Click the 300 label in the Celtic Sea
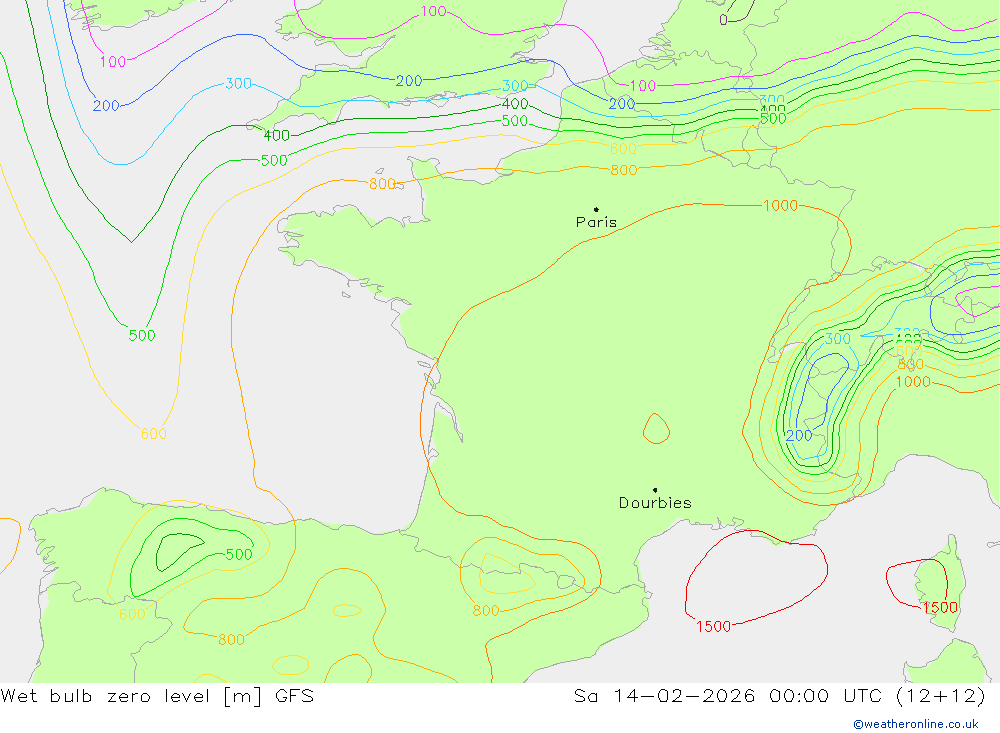Image resolution: width=1000 pixels, height=733 pixels. point(239,84)
